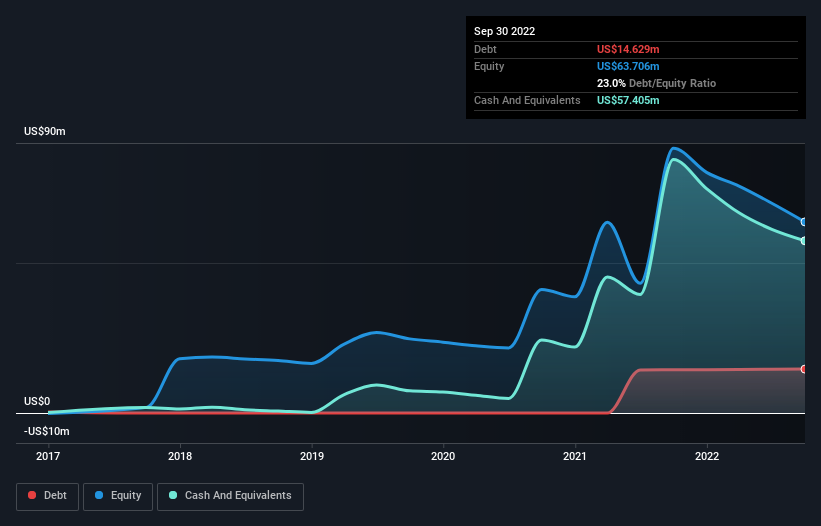The width and height of the screenshot is (821, 526).
Task: Toggle Cash And Equivalents legend button
Action: pyautogui.click(x=230, y=496)
